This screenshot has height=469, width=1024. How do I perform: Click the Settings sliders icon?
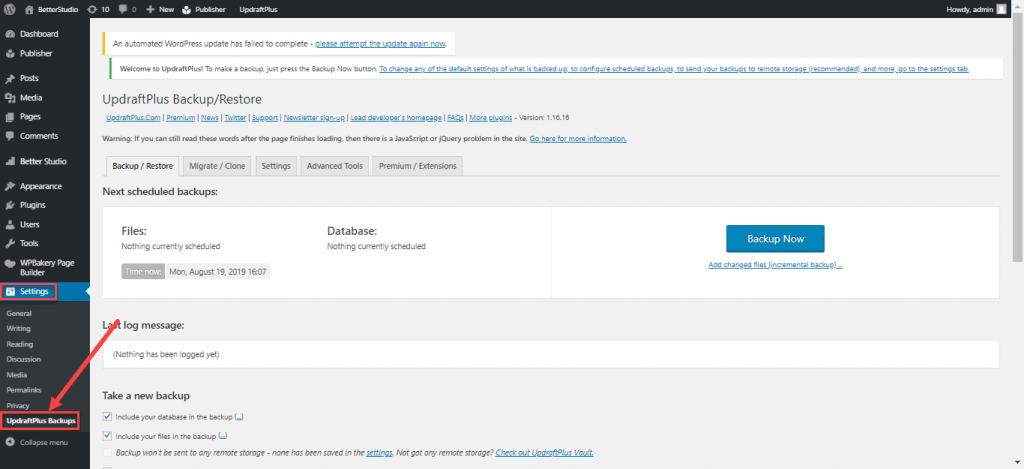click(x=10, y=291)
